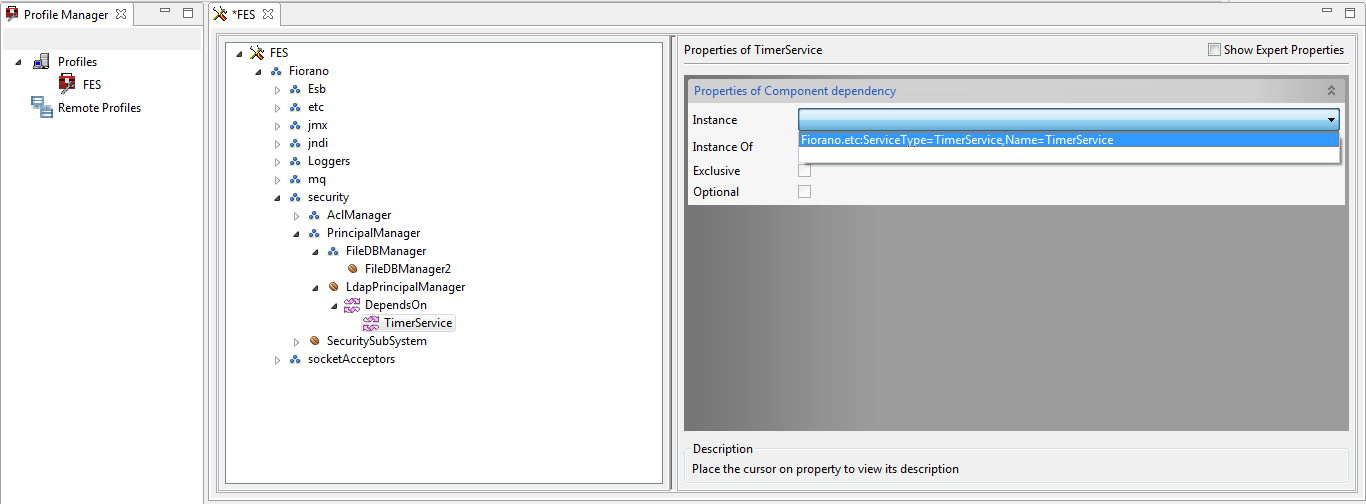The image size is (1366, 504).
Task: Expand the etc tree node
Action: [x=277, y=107]
